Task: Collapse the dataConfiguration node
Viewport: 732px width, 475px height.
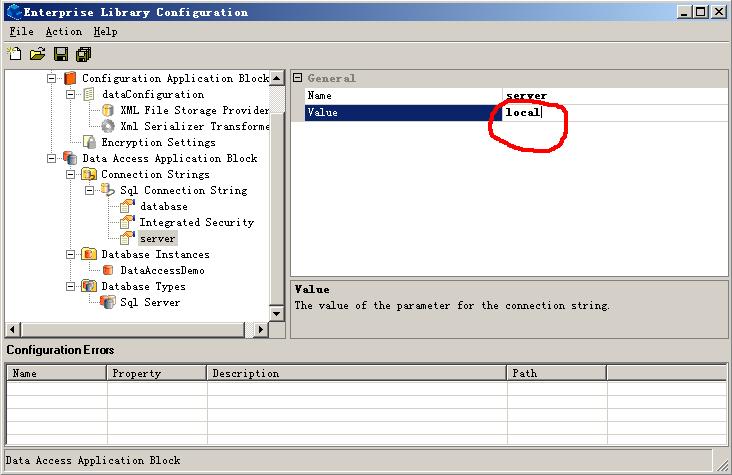Action: pyautogui.click(x=70, y=94)
